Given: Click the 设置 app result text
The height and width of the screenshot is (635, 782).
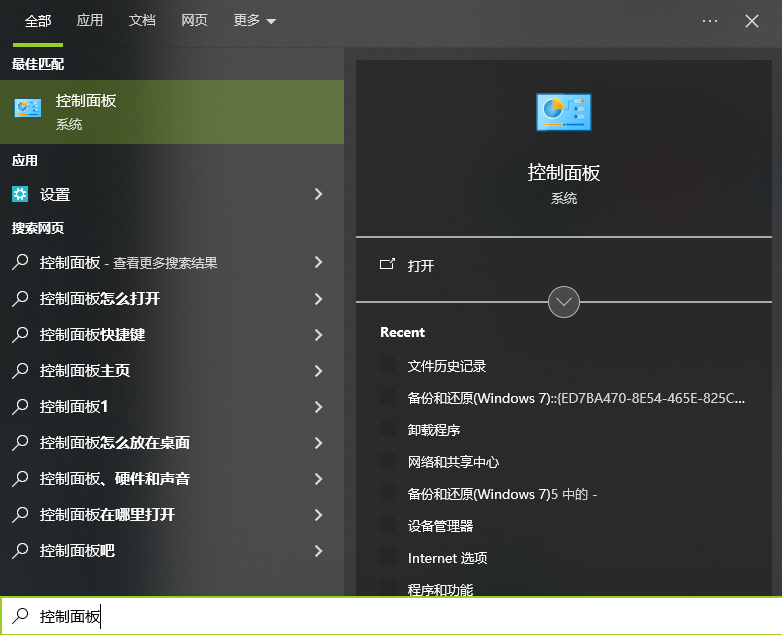Looking at the screenshot, I should coord(55,194).
